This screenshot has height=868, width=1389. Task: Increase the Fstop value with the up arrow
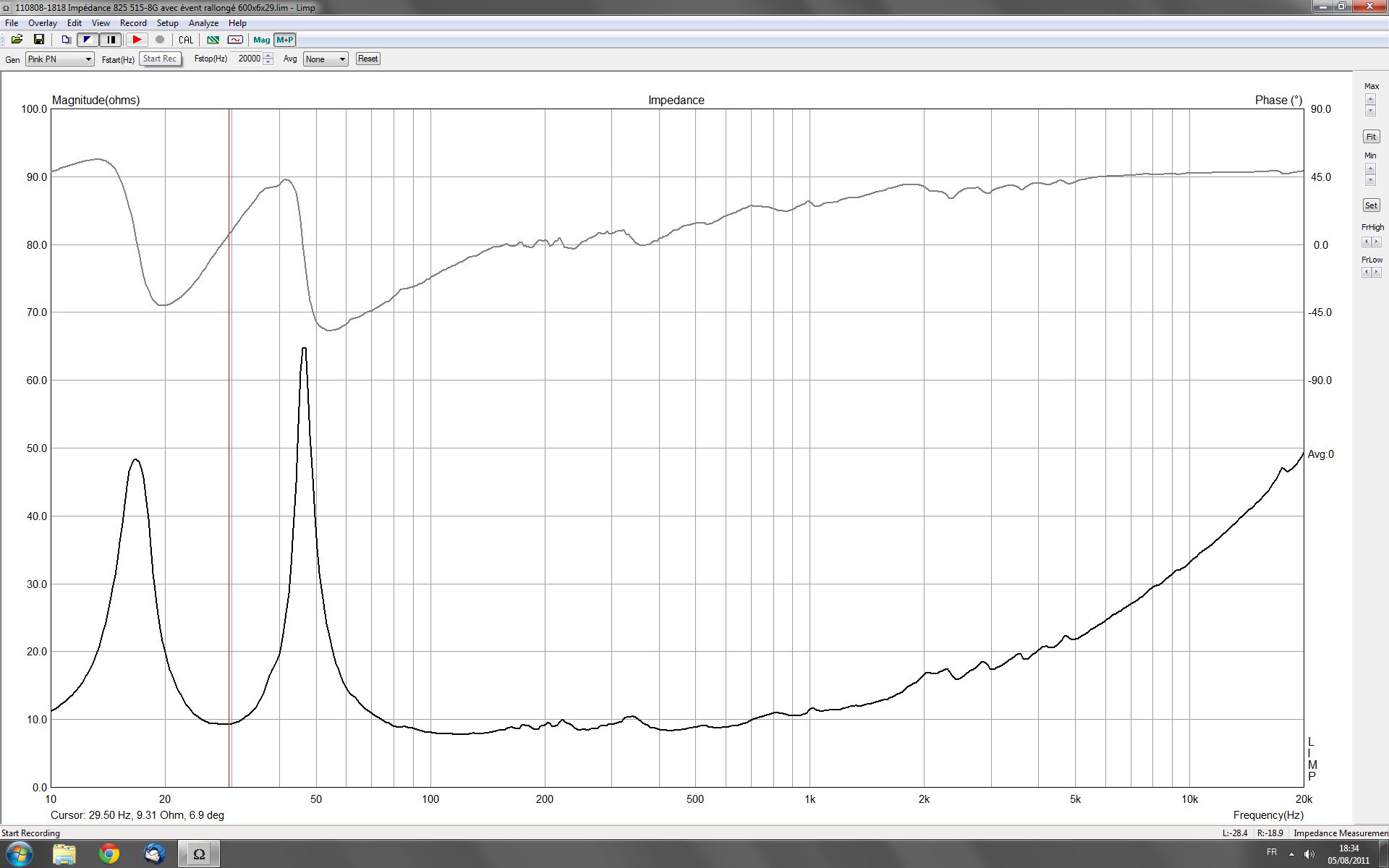pyautogui.click(x=268, y=56)
